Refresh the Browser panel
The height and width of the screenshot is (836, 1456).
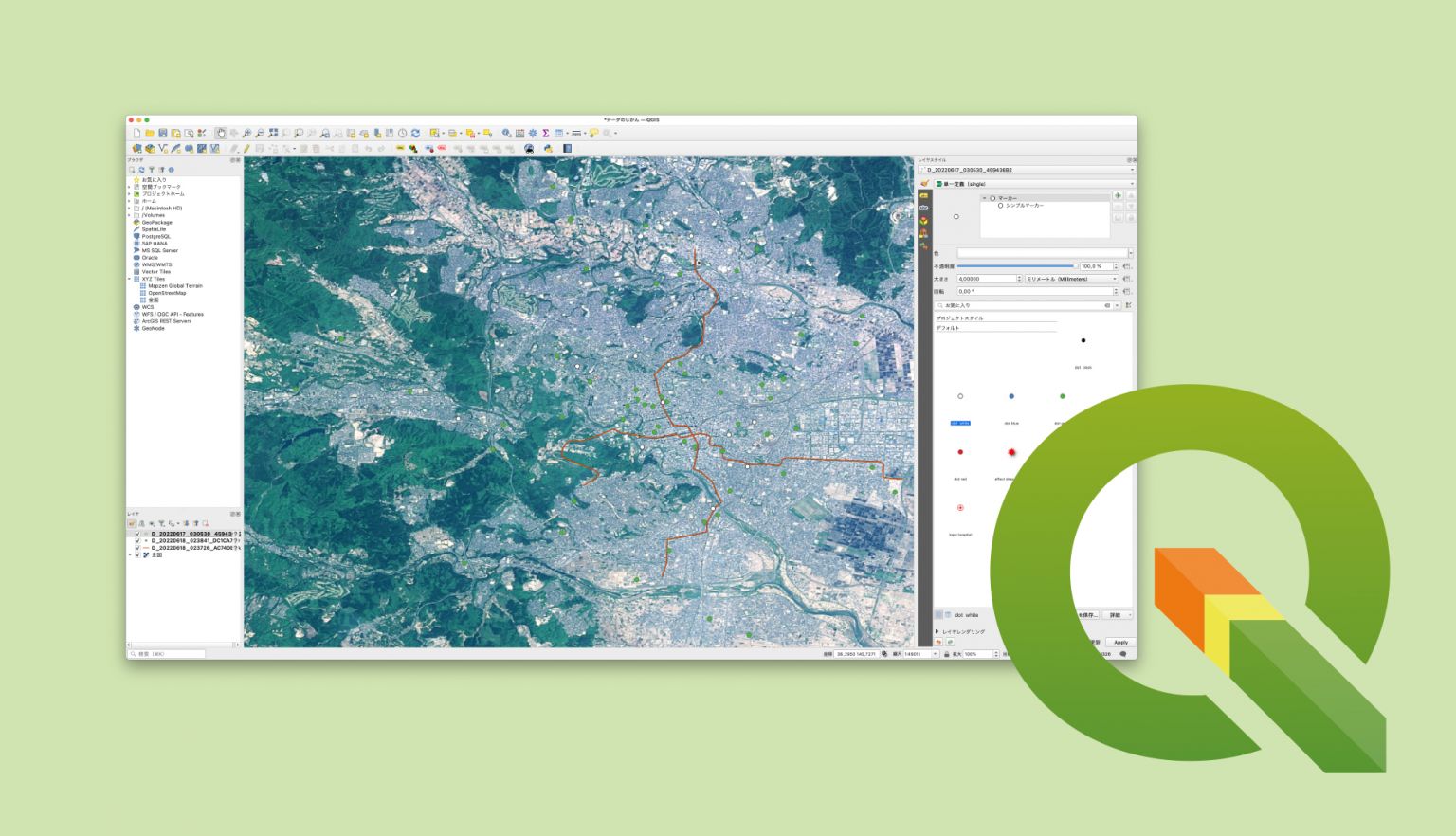141,170
